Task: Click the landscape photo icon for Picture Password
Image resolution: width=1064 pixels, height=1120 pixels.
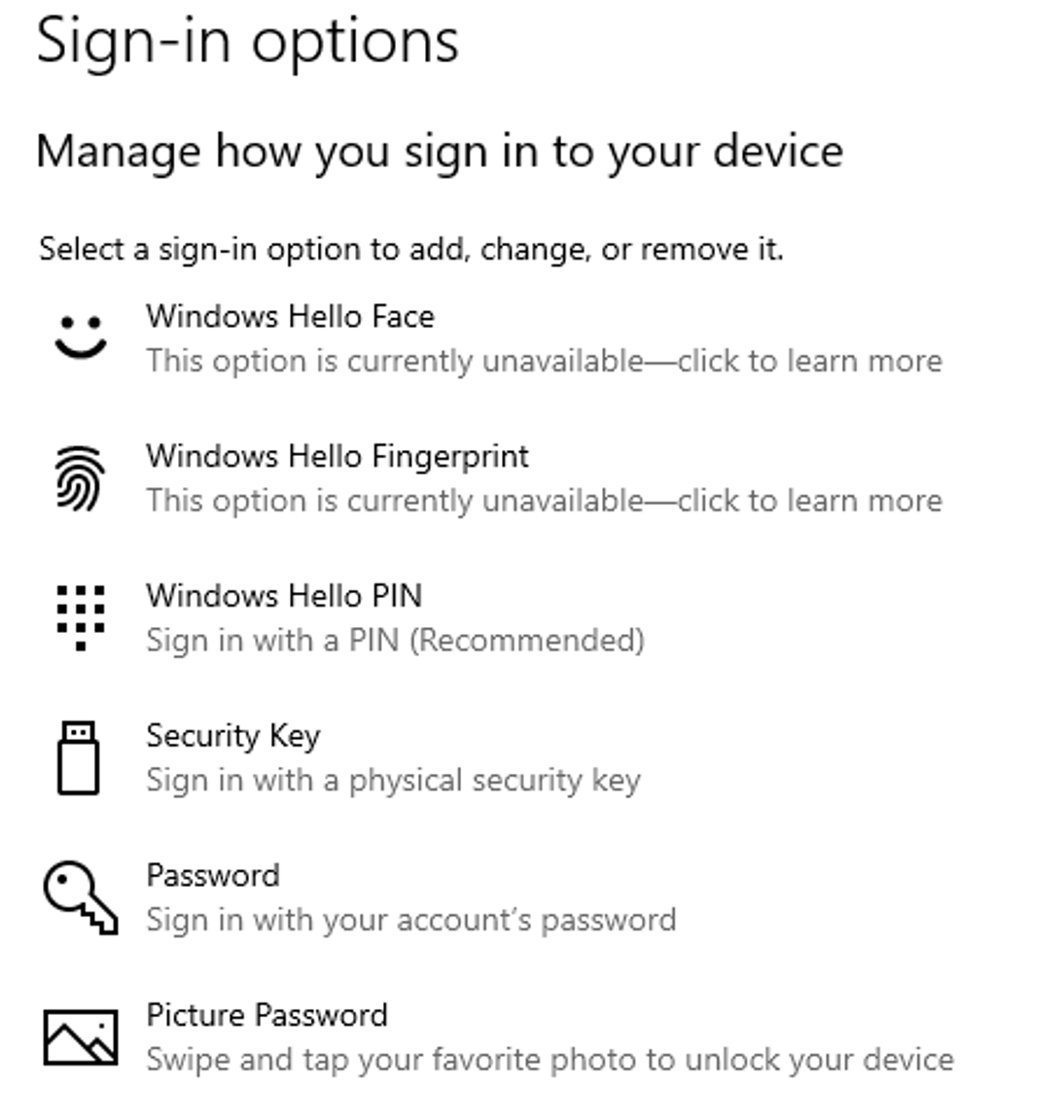Action: [80, 1037]
